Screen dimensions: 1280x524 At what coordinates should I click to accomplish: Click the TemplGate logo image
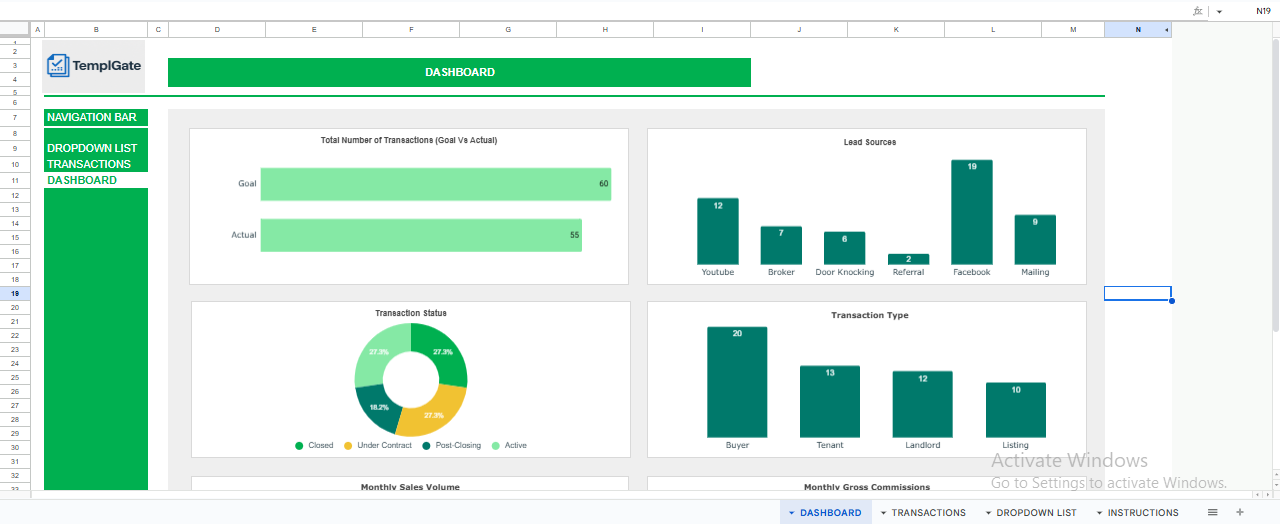[x=95, y=66]
